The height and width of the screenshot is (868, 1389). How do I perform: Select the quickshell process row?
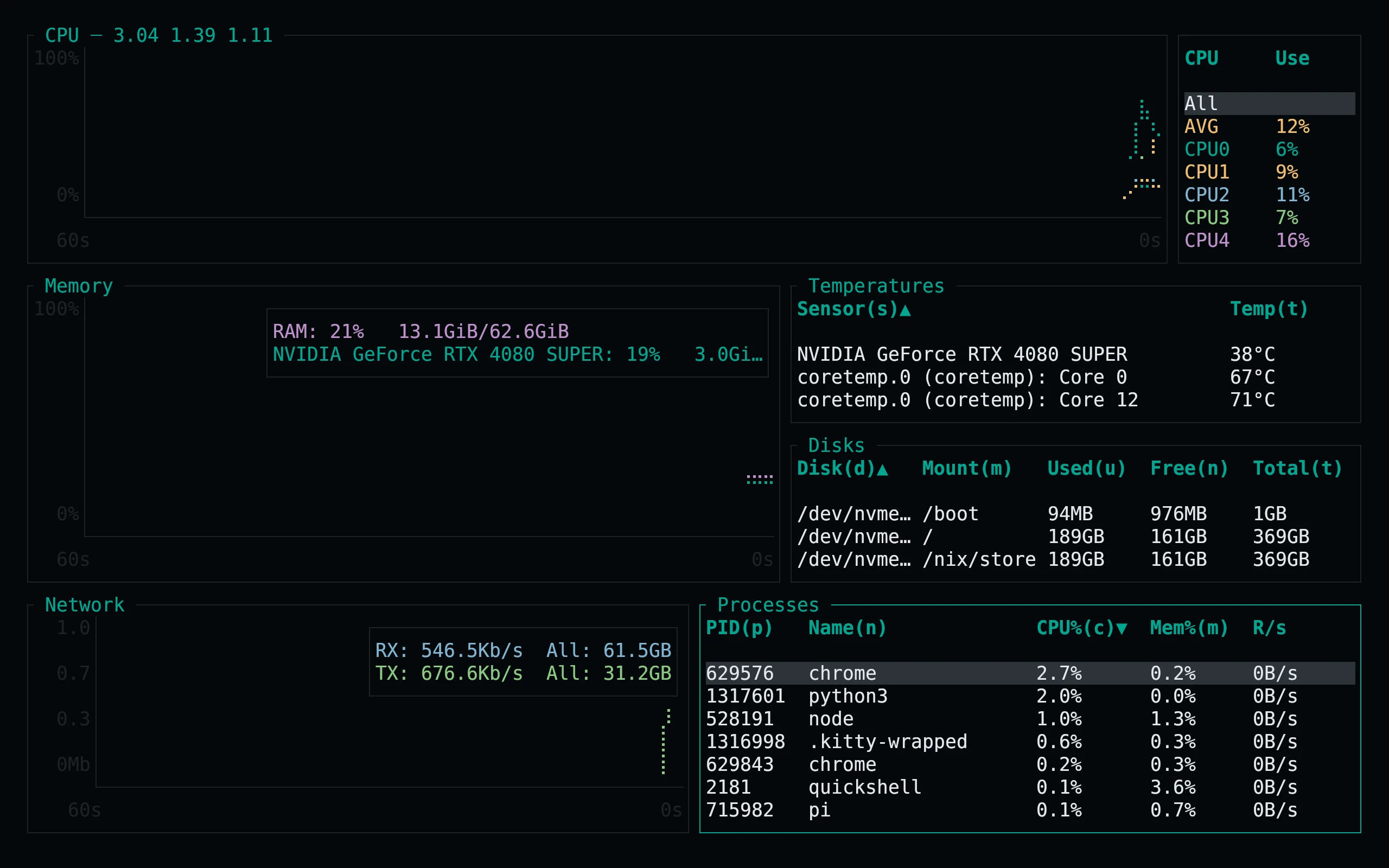coord(1030,787)
